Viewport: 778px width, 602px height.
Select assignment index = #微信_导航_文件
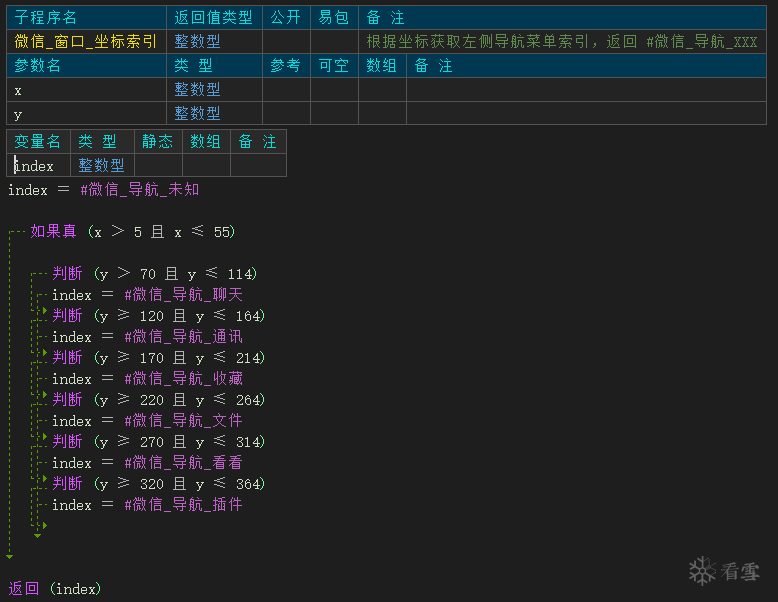click(147, 421)
